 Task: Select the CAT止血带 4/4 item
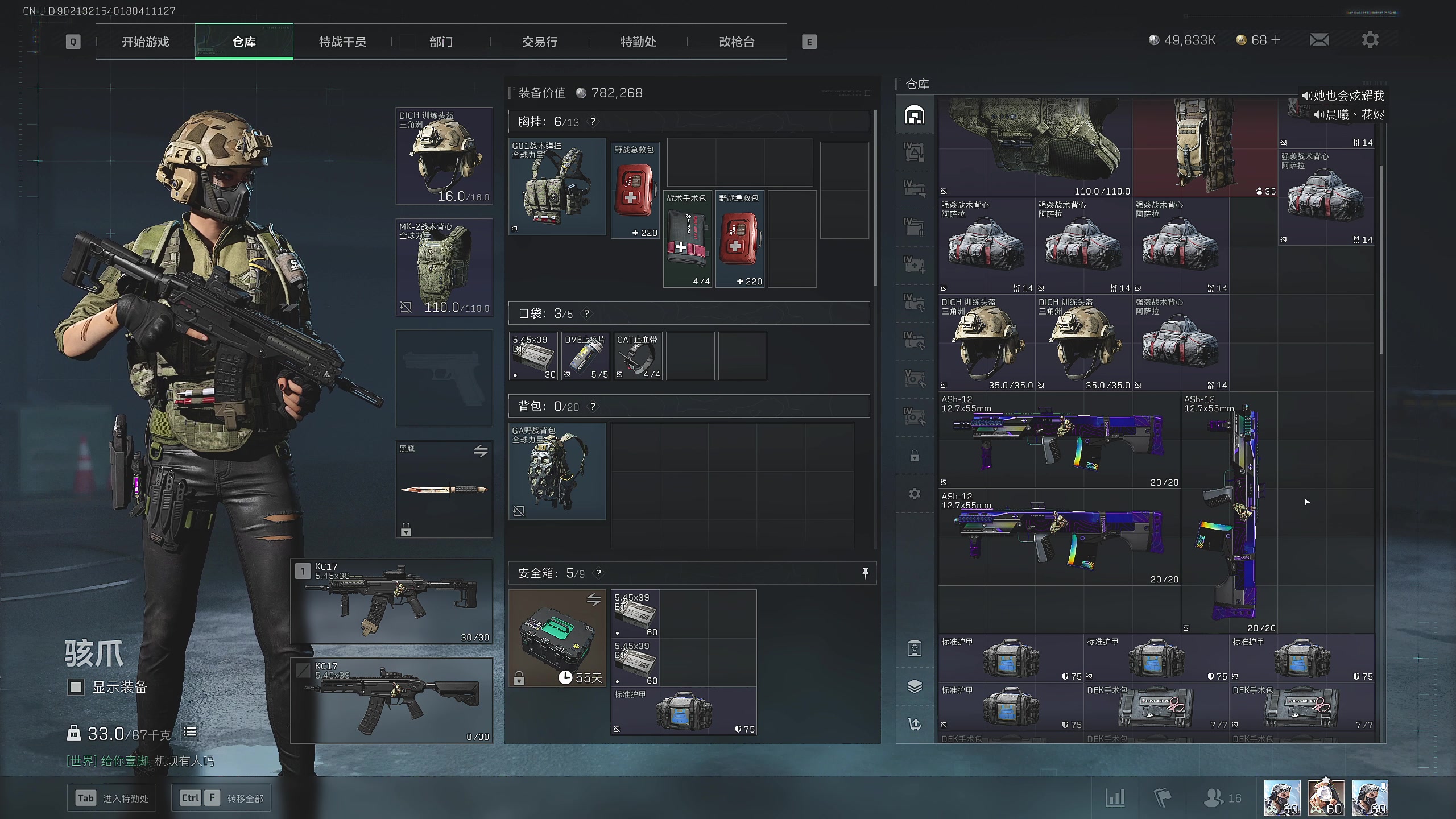tap(638, 356)
